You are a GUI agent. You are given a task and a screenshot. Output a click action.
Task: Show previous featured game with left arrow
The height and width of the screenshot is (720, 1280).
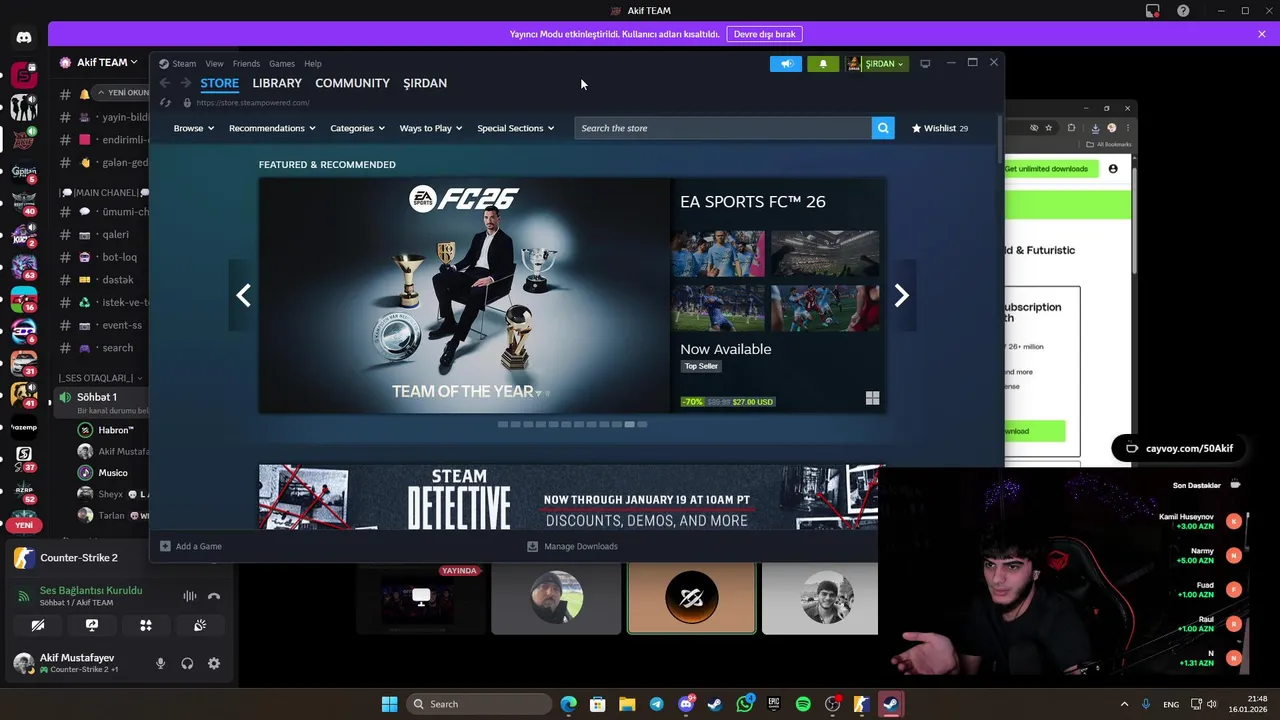click(243, 295)
